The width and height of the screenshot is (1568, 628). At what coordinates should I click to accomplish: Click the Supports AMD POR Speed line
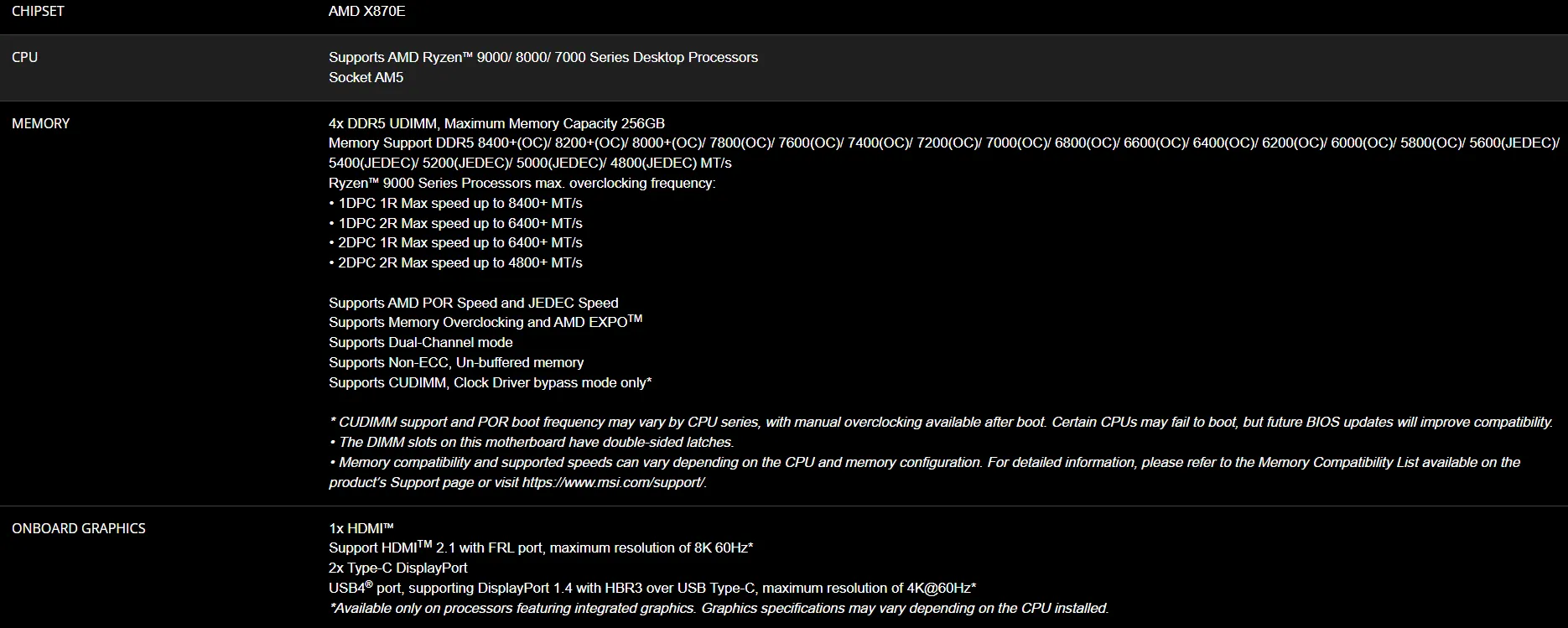(x=474, y=303)
